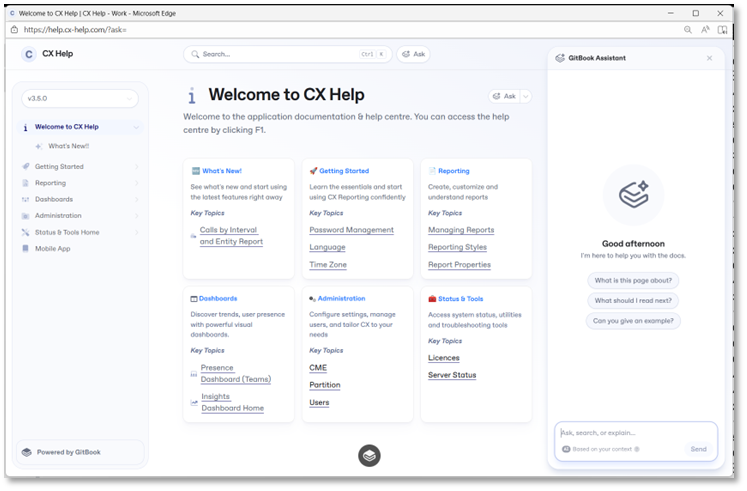Click the Ask button beside search bar
Image resolution: width=747 pixels, height=491 pixels.
(x=414, y=54)
